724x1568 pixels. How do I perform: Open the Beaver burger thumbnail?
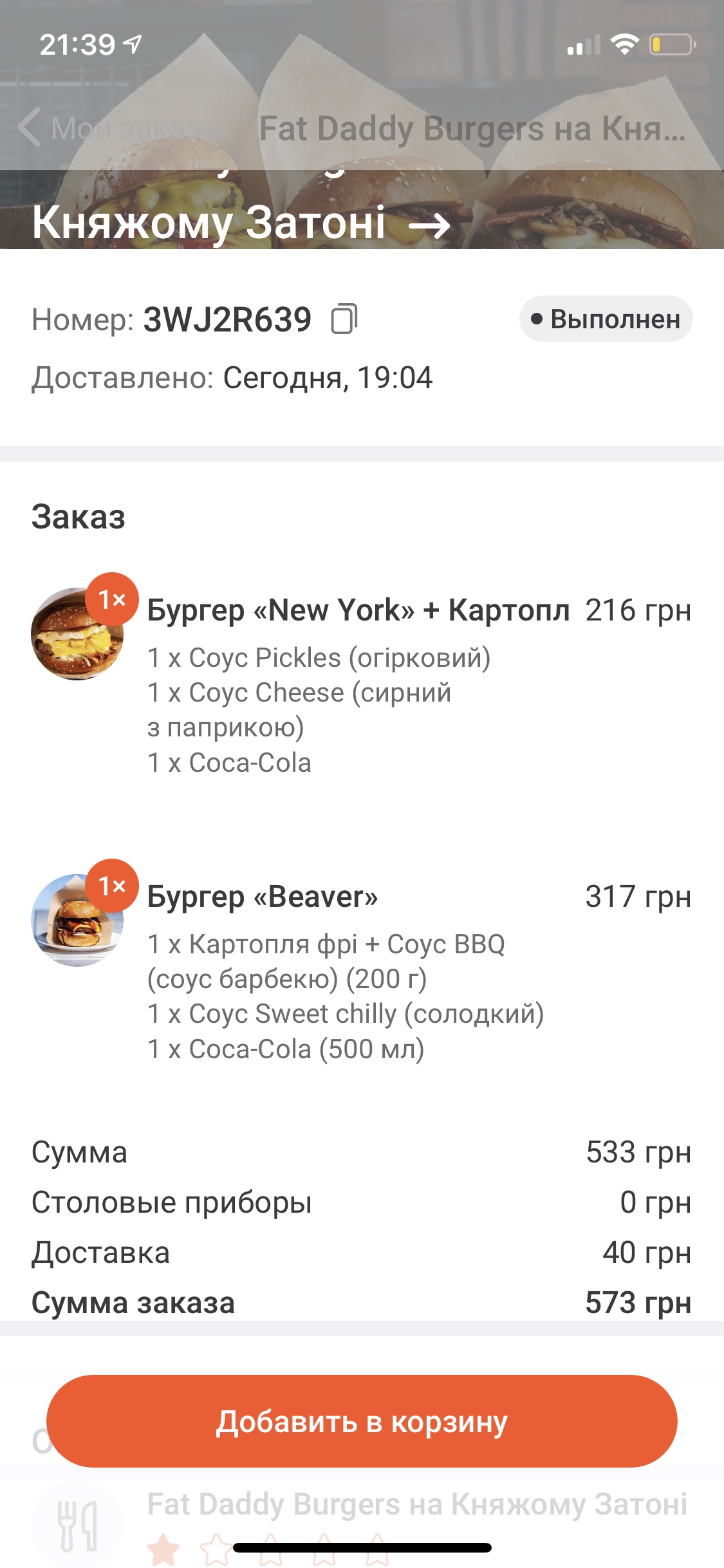pos(77,920)
